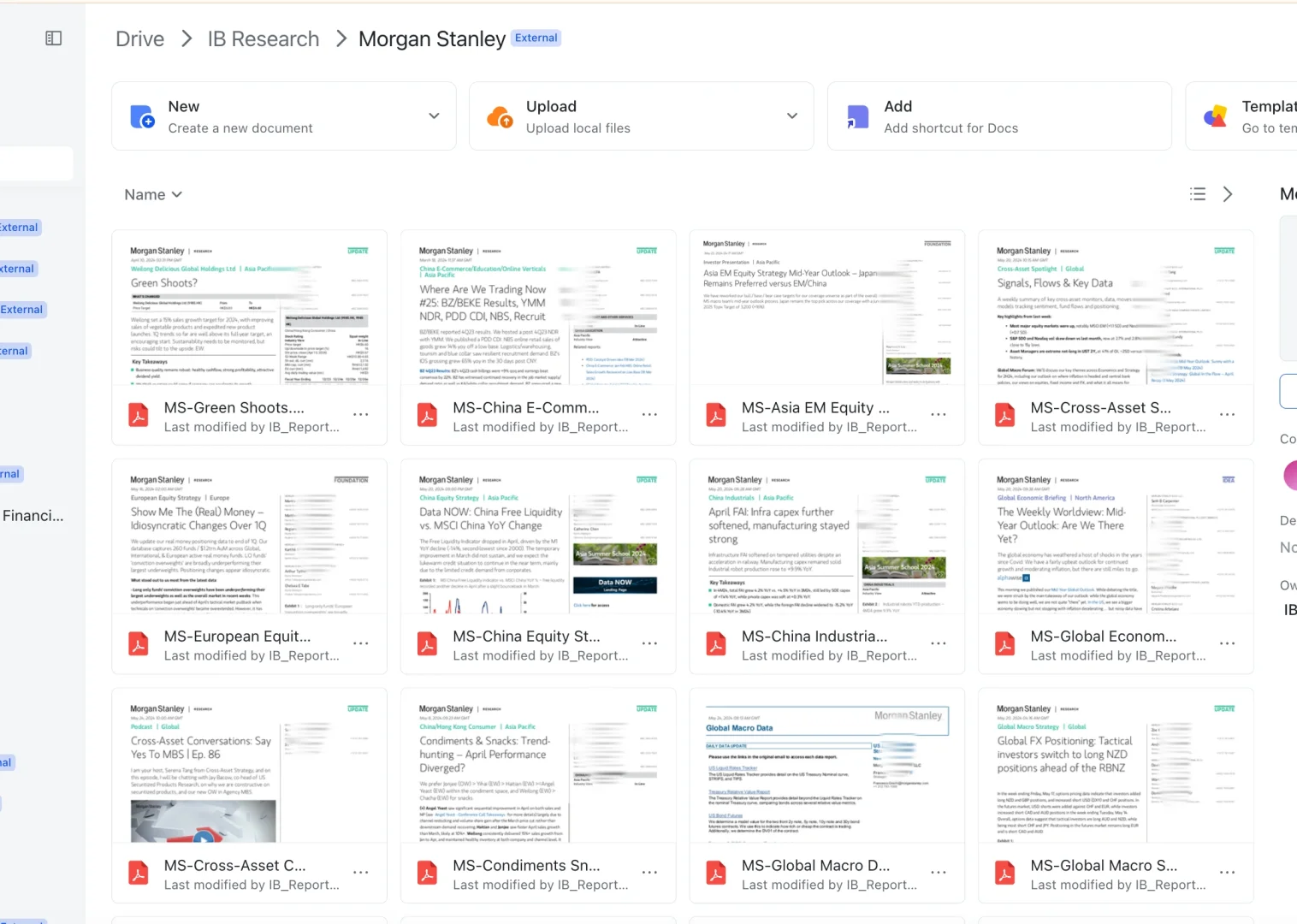Screen dimensions: 1297x924
Task: Click the PDF icon for MS-European Equit
Action: pyautogui.click(x=139, y=644)
